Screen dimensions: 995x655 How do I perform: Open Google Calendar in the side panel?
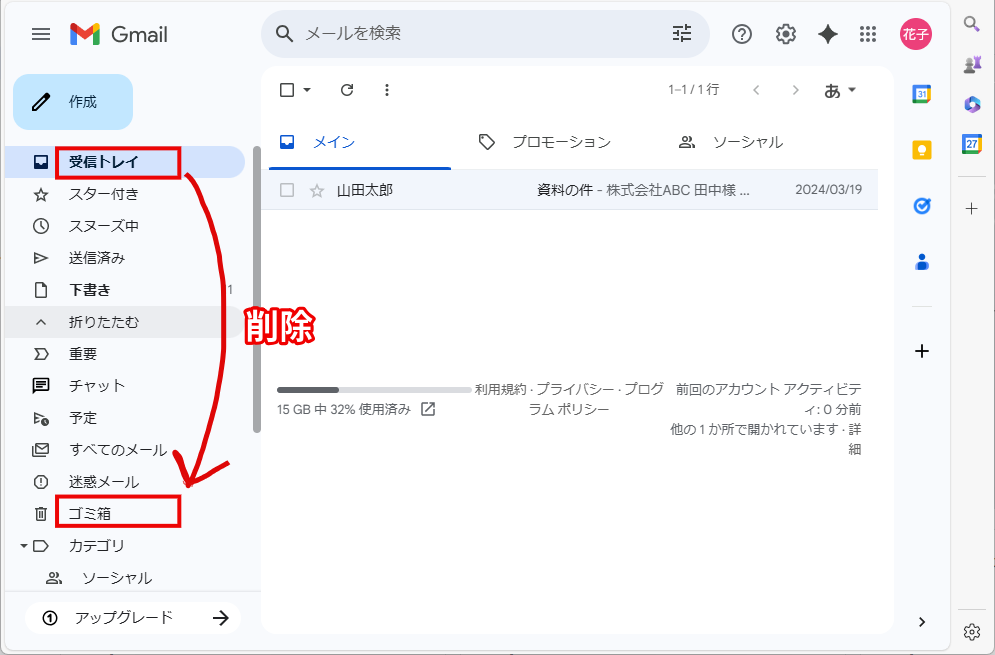point(921,93)
